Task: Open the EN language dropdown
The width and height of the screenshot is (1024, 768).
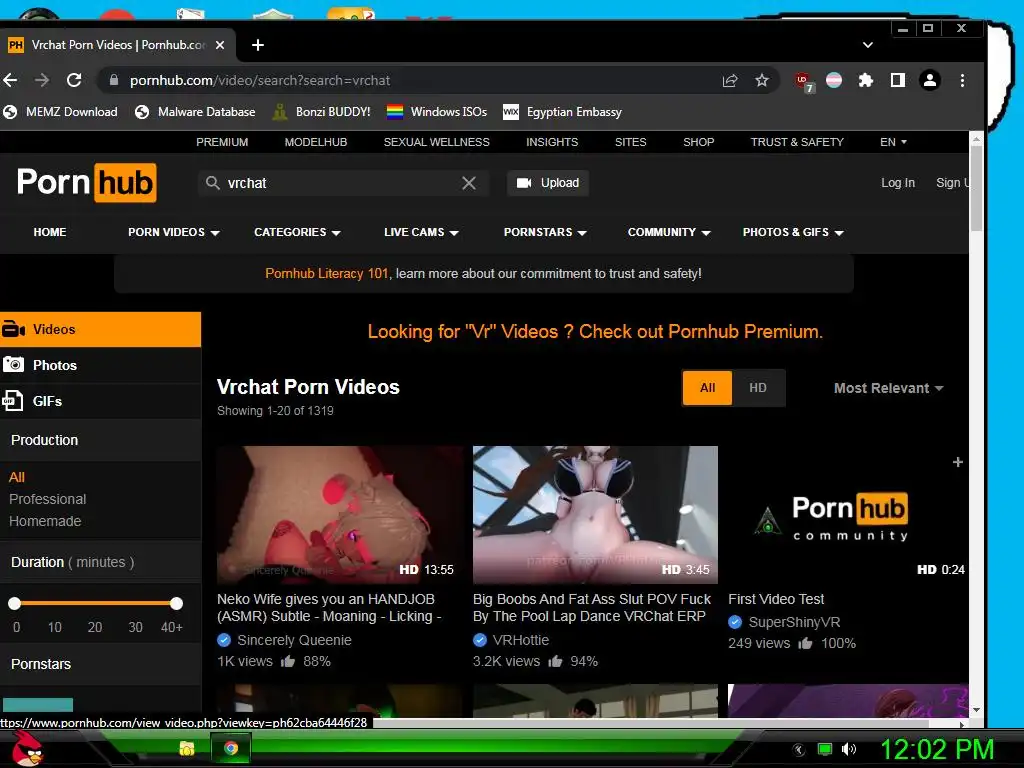Action: [x=893, y=142]
